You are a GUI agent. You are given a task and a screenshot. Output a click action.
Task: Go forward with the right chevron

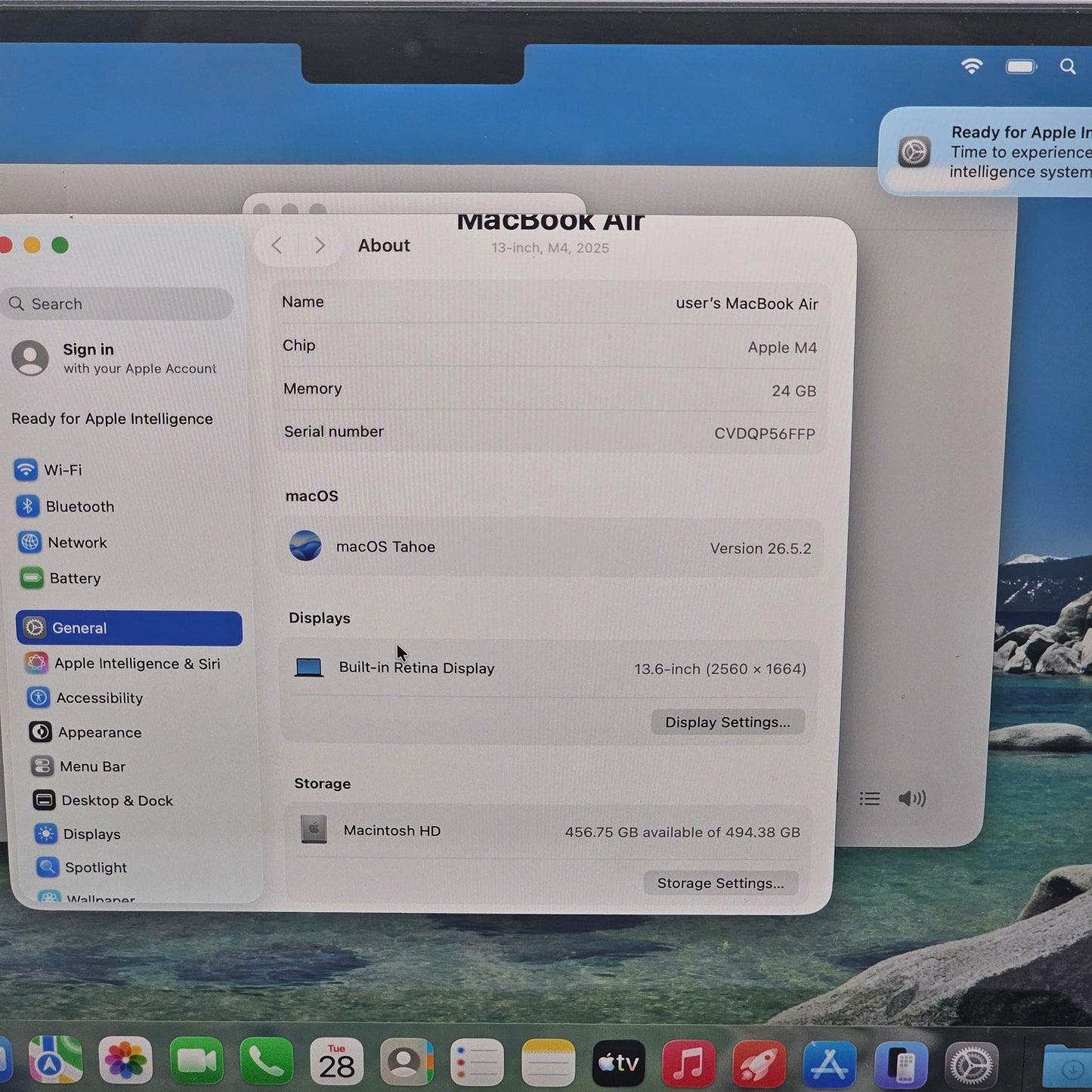point(320,246)
